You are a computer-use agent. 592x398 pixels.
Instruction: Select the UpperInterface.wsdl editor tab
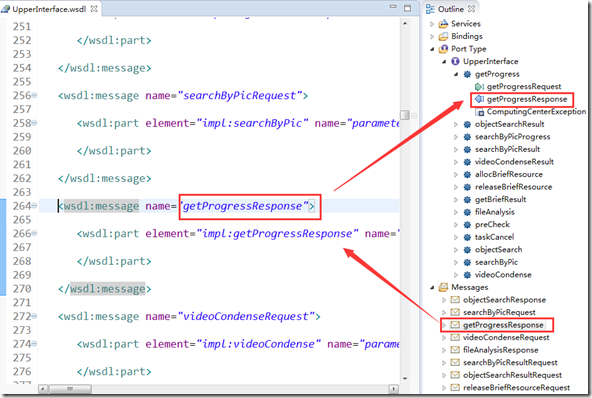[49, 9]
